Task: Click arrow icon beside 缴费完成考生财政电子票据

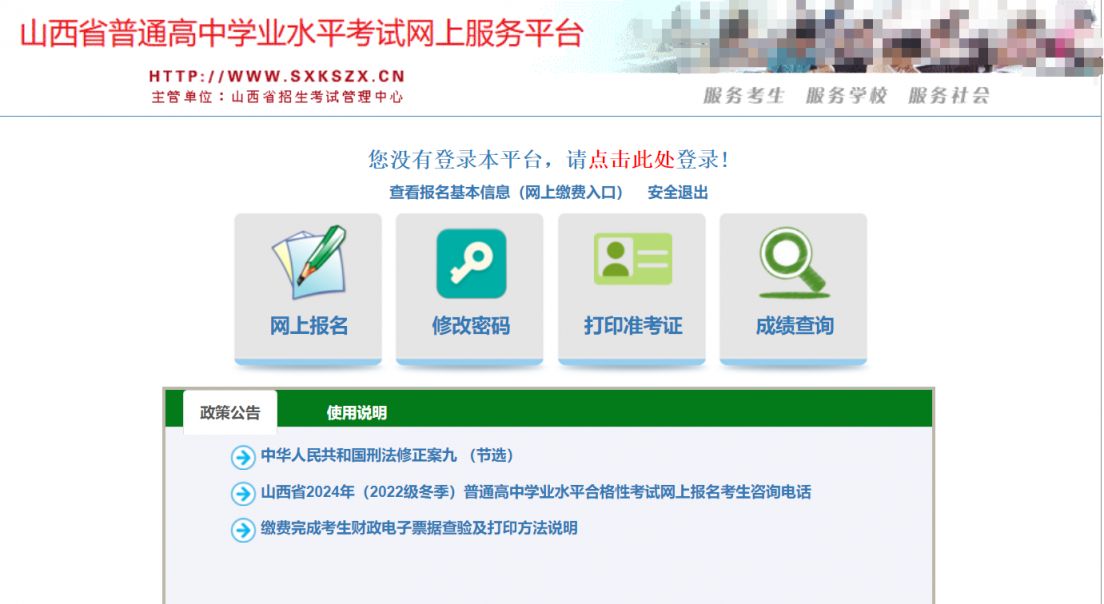Action: point(243,529)
